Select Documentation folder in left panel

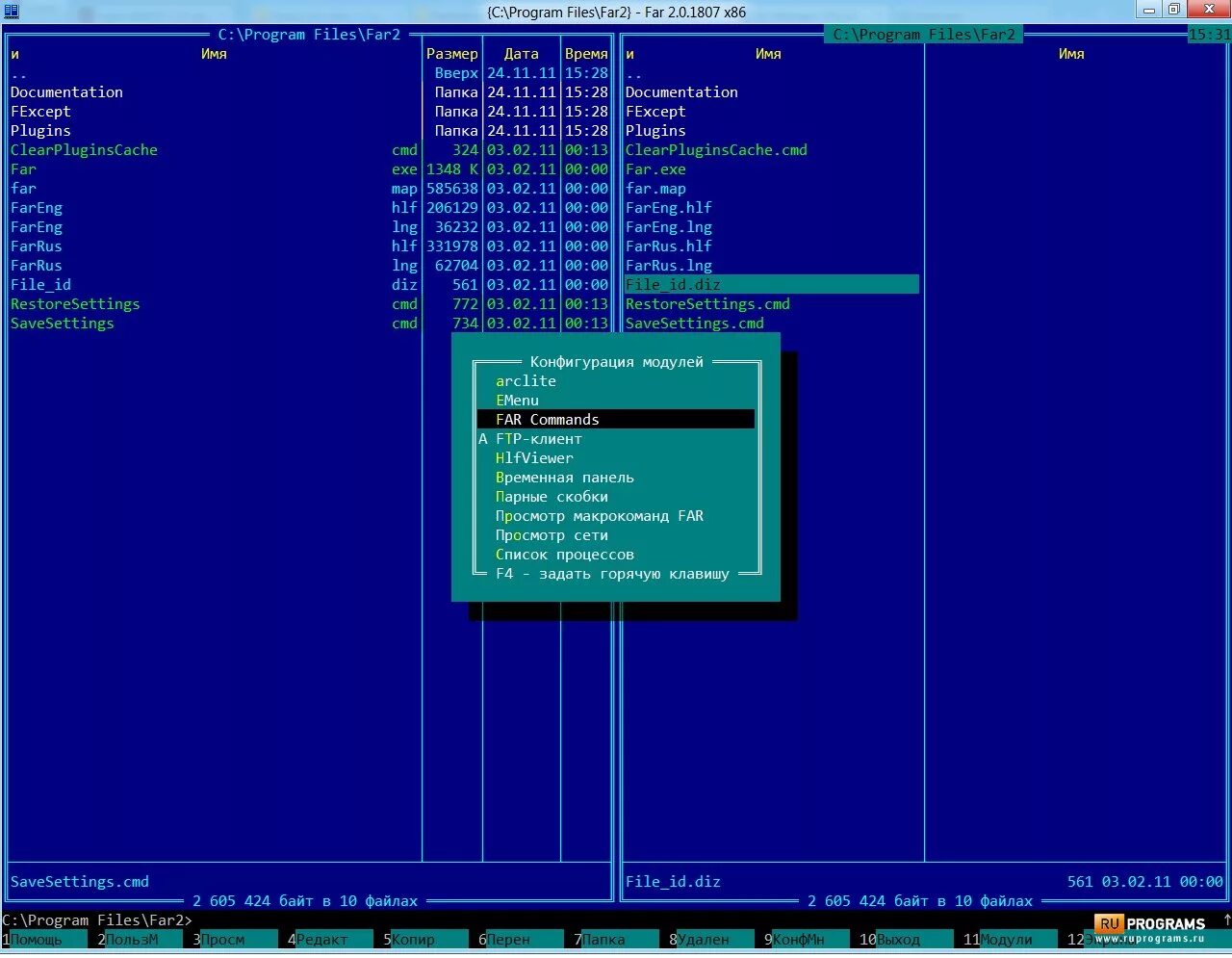point(66,92)
